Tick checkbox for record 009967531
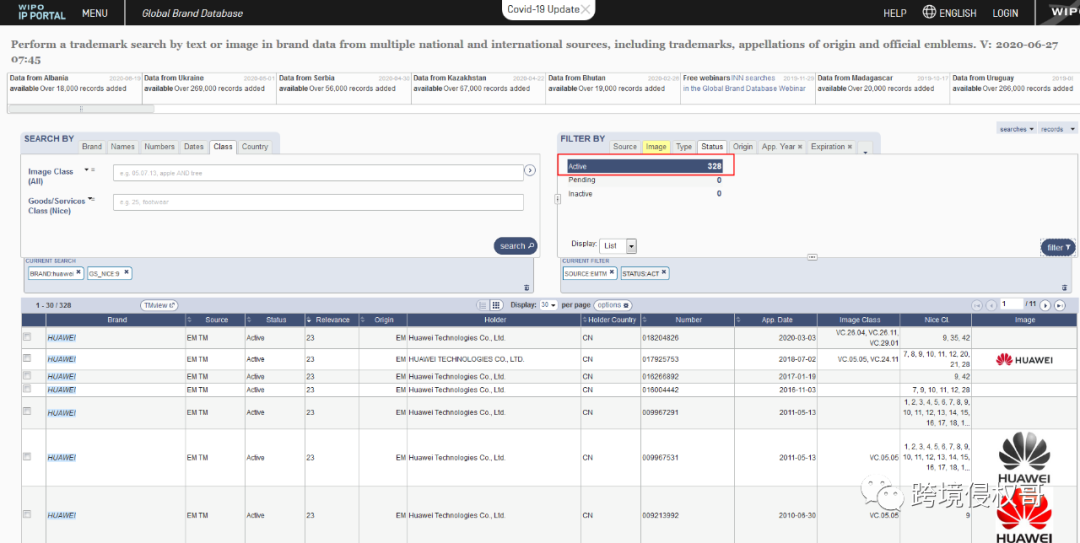Screen dimensions: 1080x543 click(27, 456)
